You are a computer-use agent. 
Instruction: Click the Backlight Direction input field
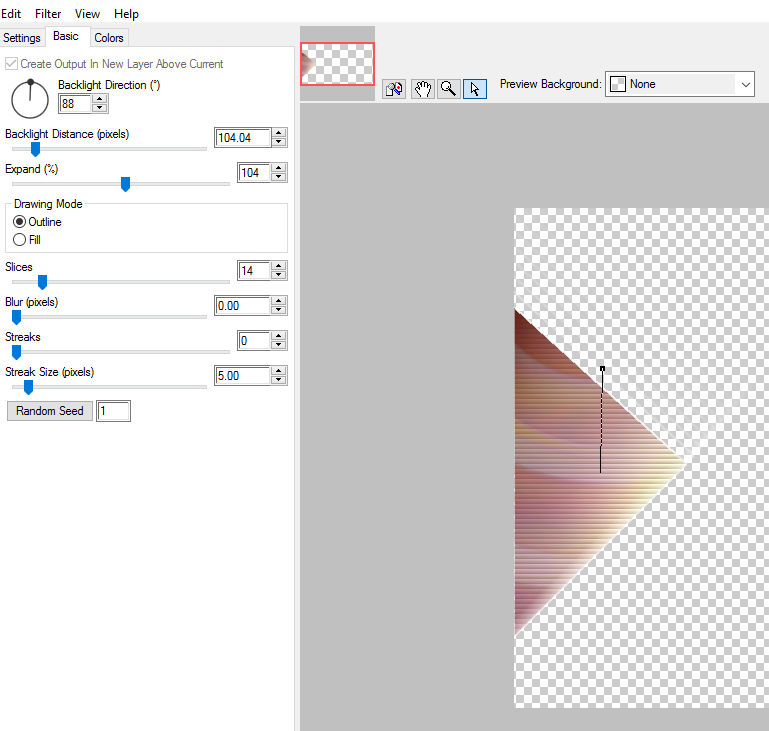[75, 104]
